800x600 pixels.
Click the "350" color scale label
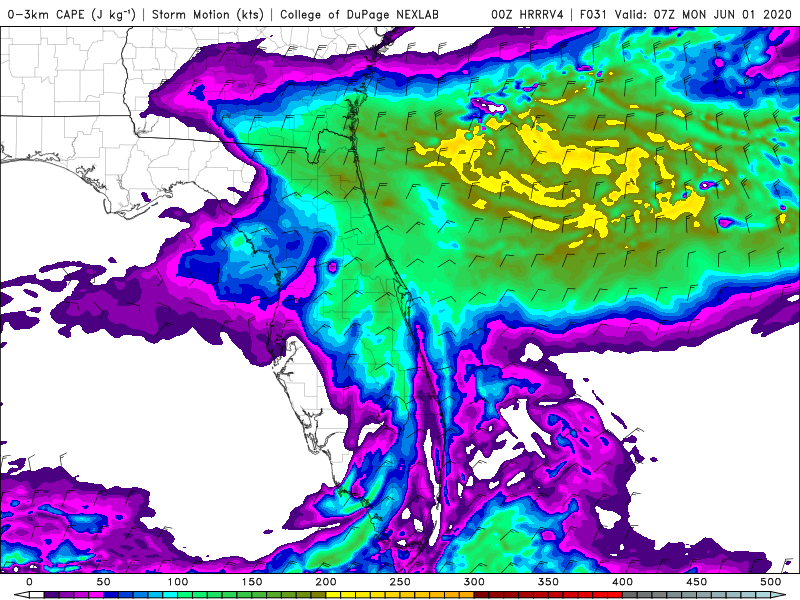(x=548, y=582)
